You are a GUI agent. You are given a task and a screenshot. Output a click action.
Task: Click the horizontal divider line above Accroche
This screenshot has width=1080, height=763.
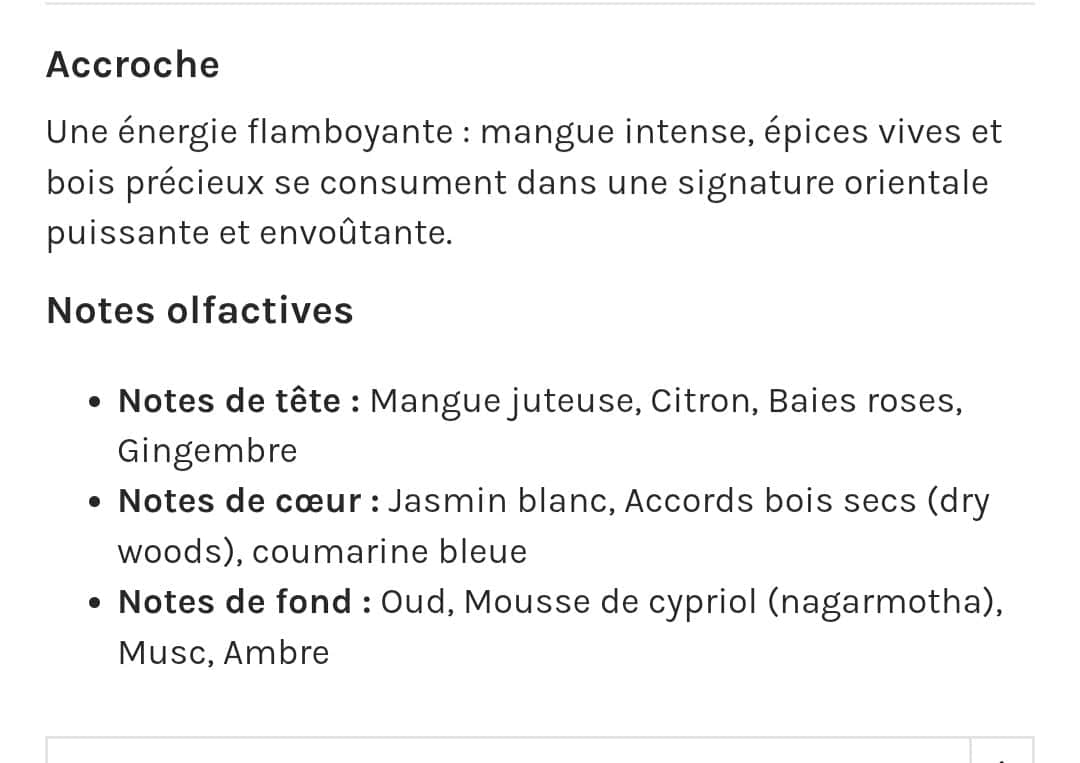(540, 3)
